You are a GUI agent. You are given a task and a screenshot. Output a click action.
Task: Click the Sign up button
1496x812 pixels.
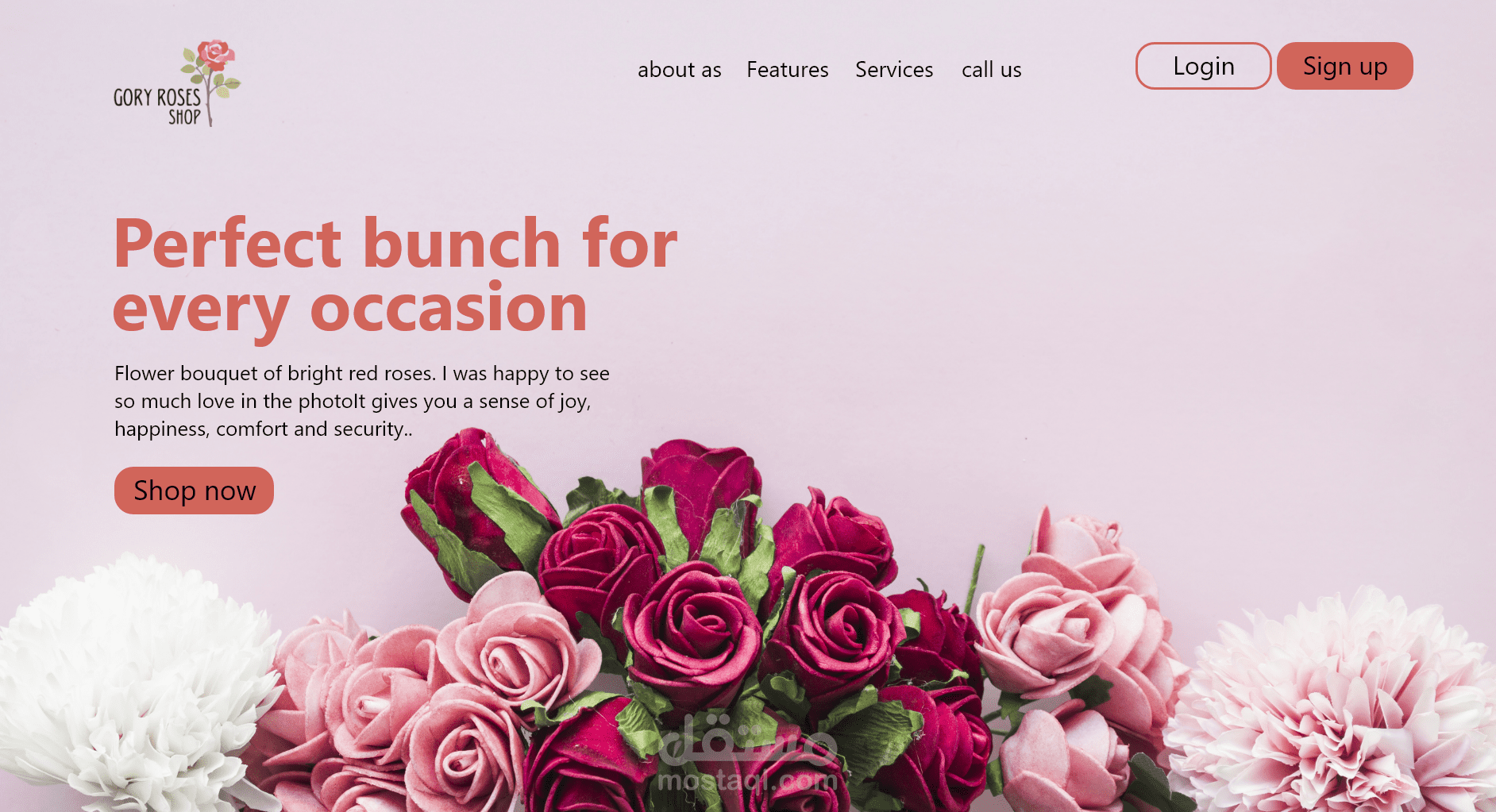[1345, 66]
